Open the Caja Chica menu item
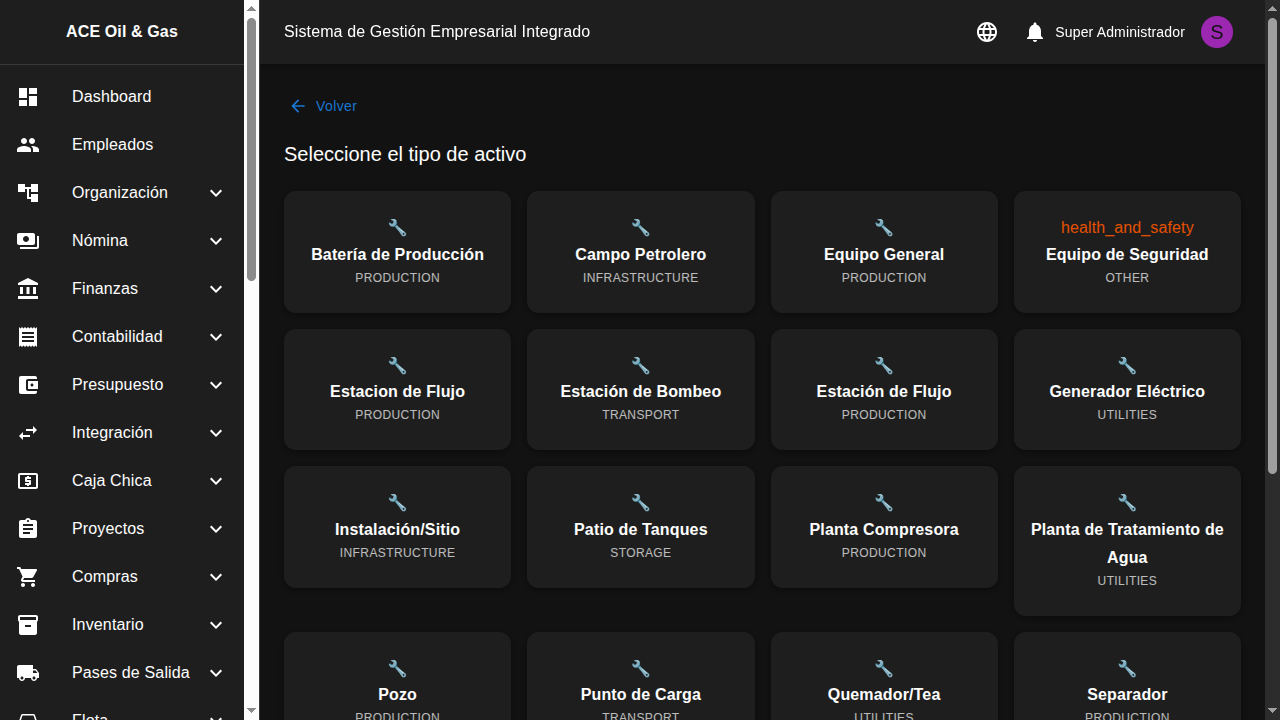Screen dimensions: 1280x720 coord(112,481)
